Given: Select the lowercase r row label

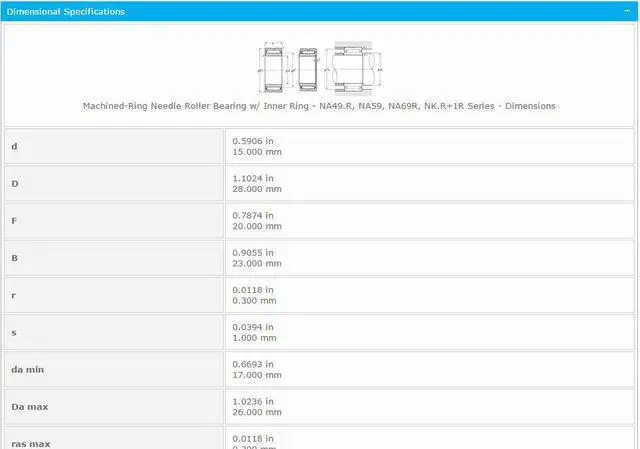Looking at the screenshot, I should [x=14, y=295].
